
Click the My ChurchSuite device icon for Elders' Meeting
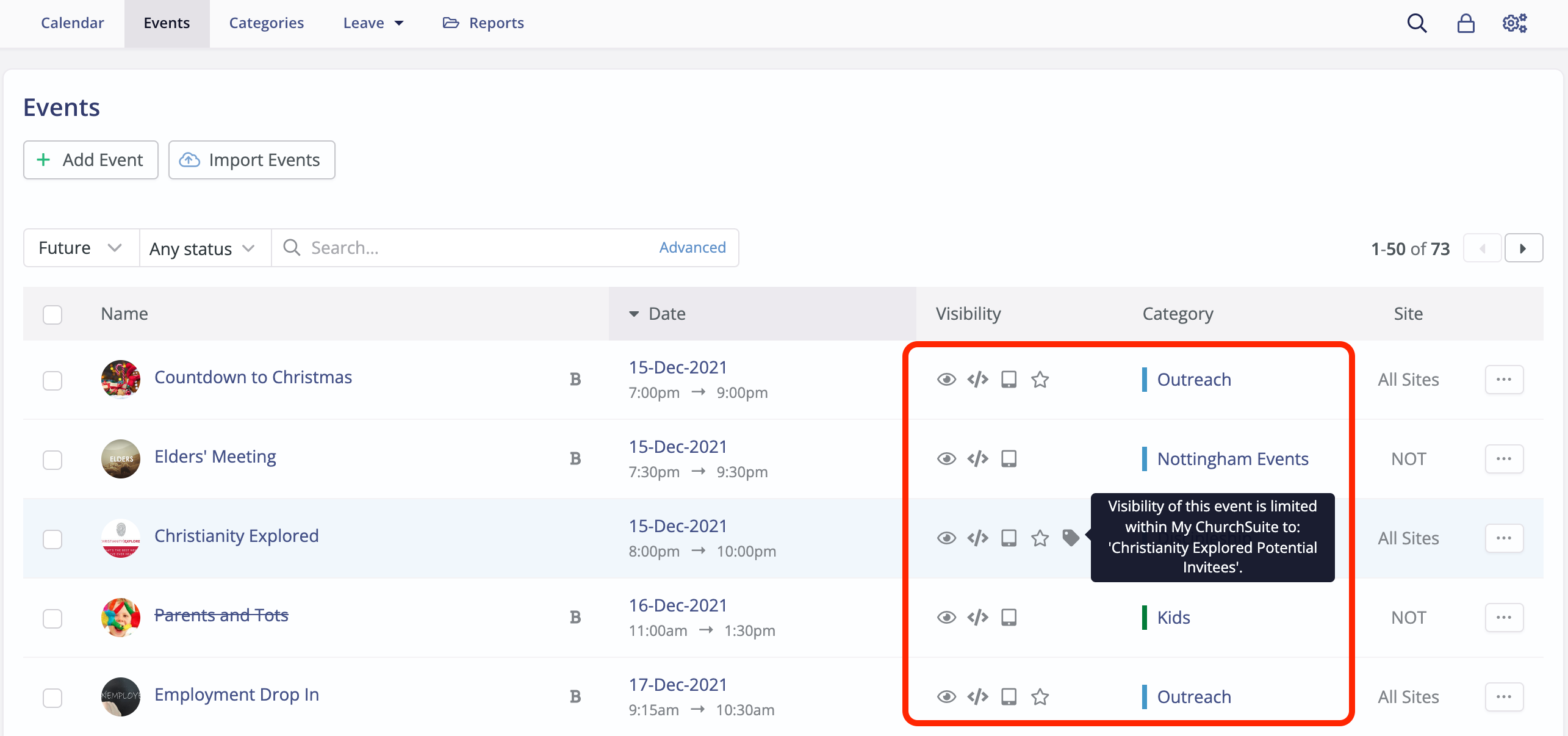click(1009, 458)
